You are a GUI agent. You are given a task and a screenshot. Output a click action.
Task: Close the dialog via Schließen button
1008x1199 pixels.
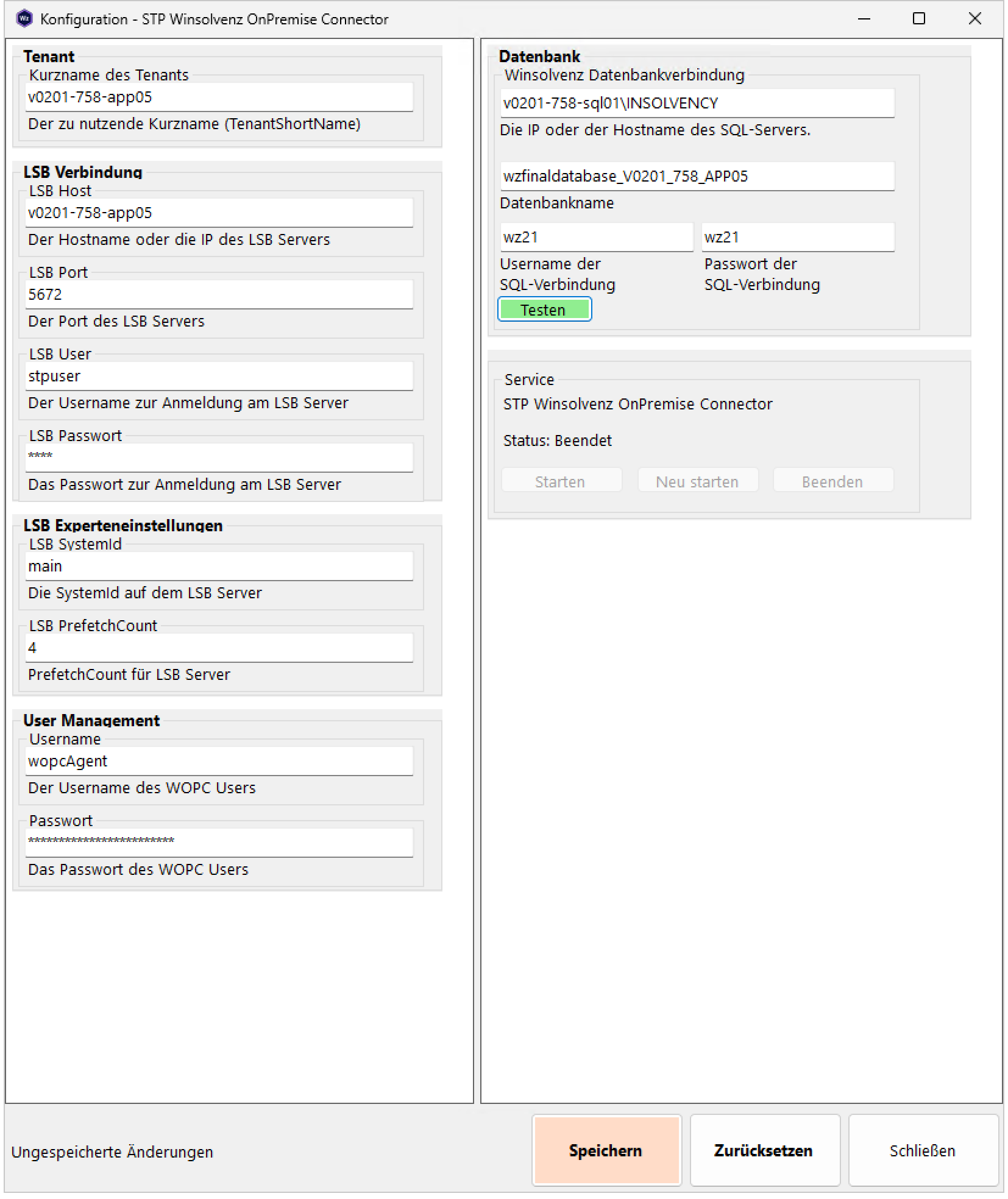(x=923, y=1150)
